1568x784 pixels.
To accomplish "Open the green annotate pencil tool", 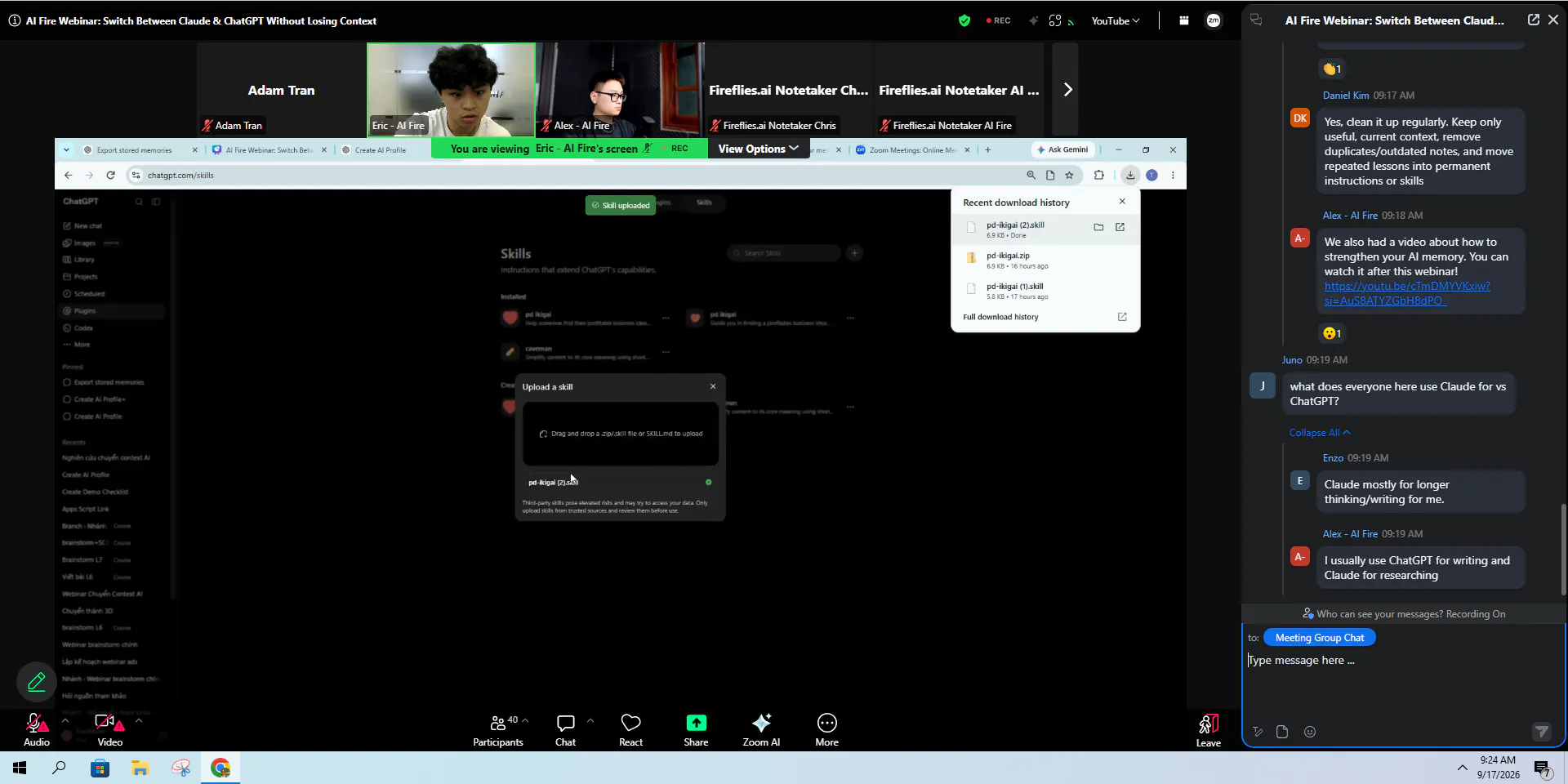I will [x=37, y=682].
